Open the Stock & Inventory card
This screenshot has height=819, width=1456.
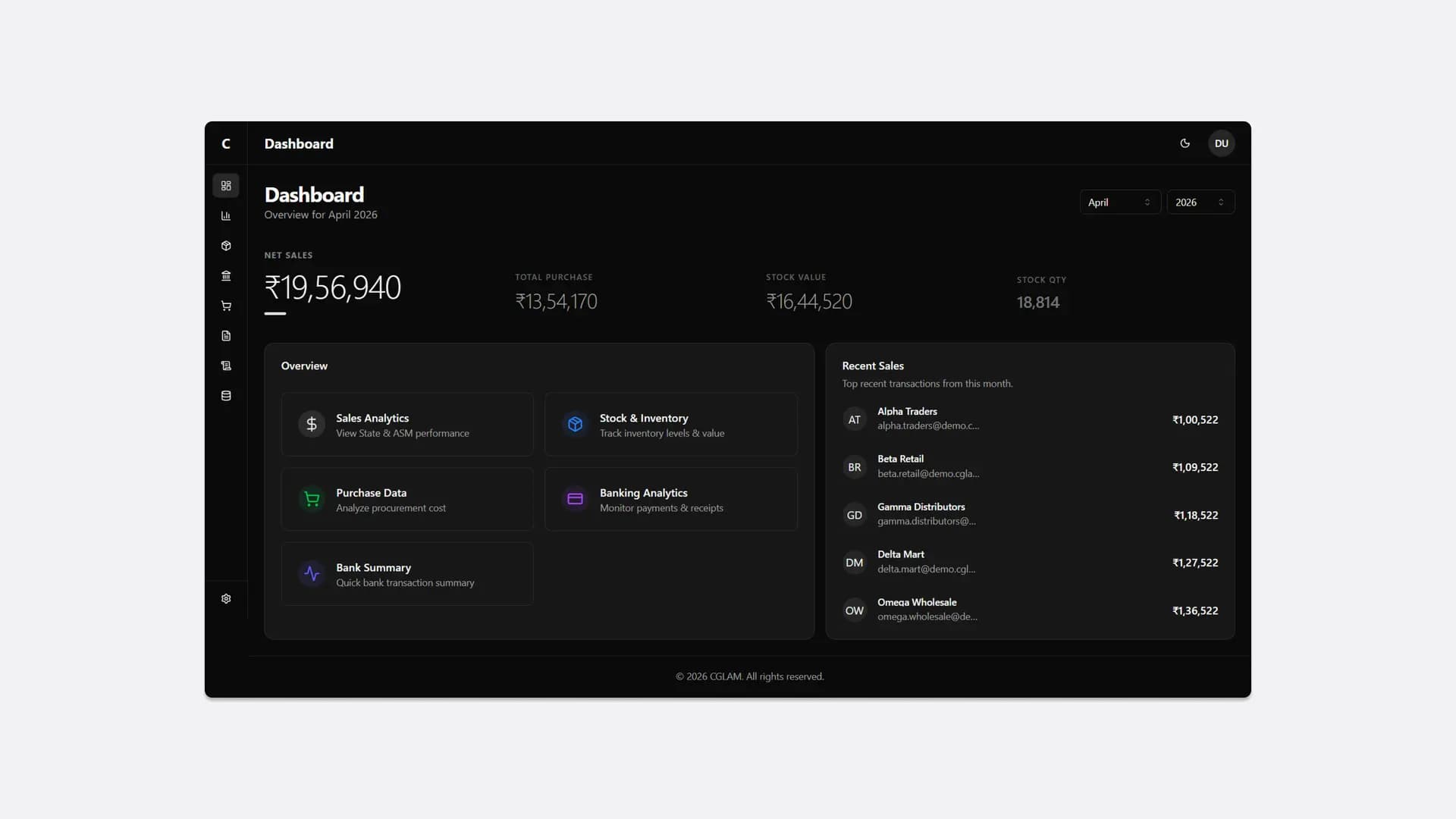tap(671, 425)
